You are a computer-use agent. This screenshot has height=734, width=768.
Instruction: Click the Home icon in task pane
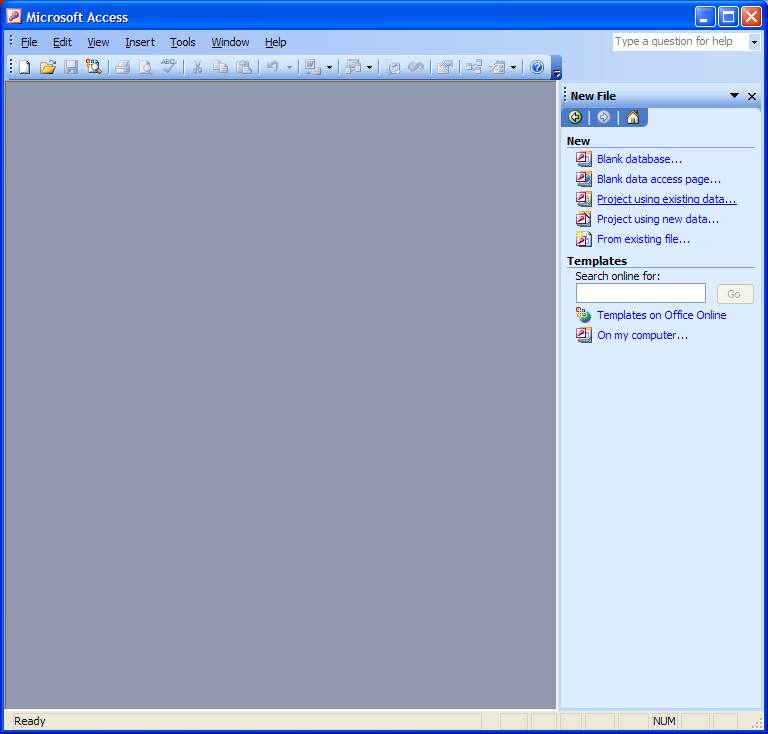point(632,118)
